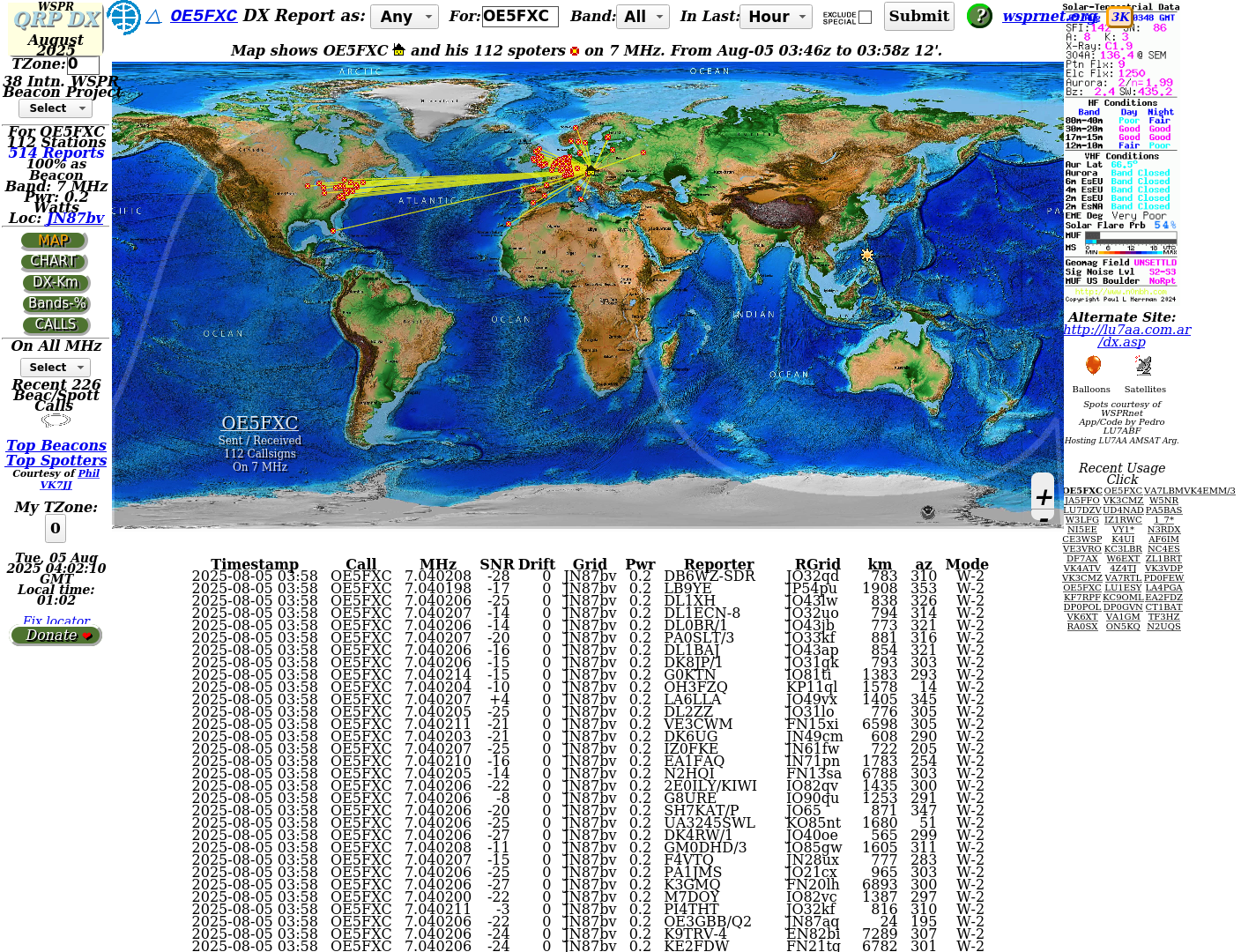Image resolution: width=1241 pixels, height=952 pixels.
Task: Expand the Band dropdown set to All
Action: [643, 17]
